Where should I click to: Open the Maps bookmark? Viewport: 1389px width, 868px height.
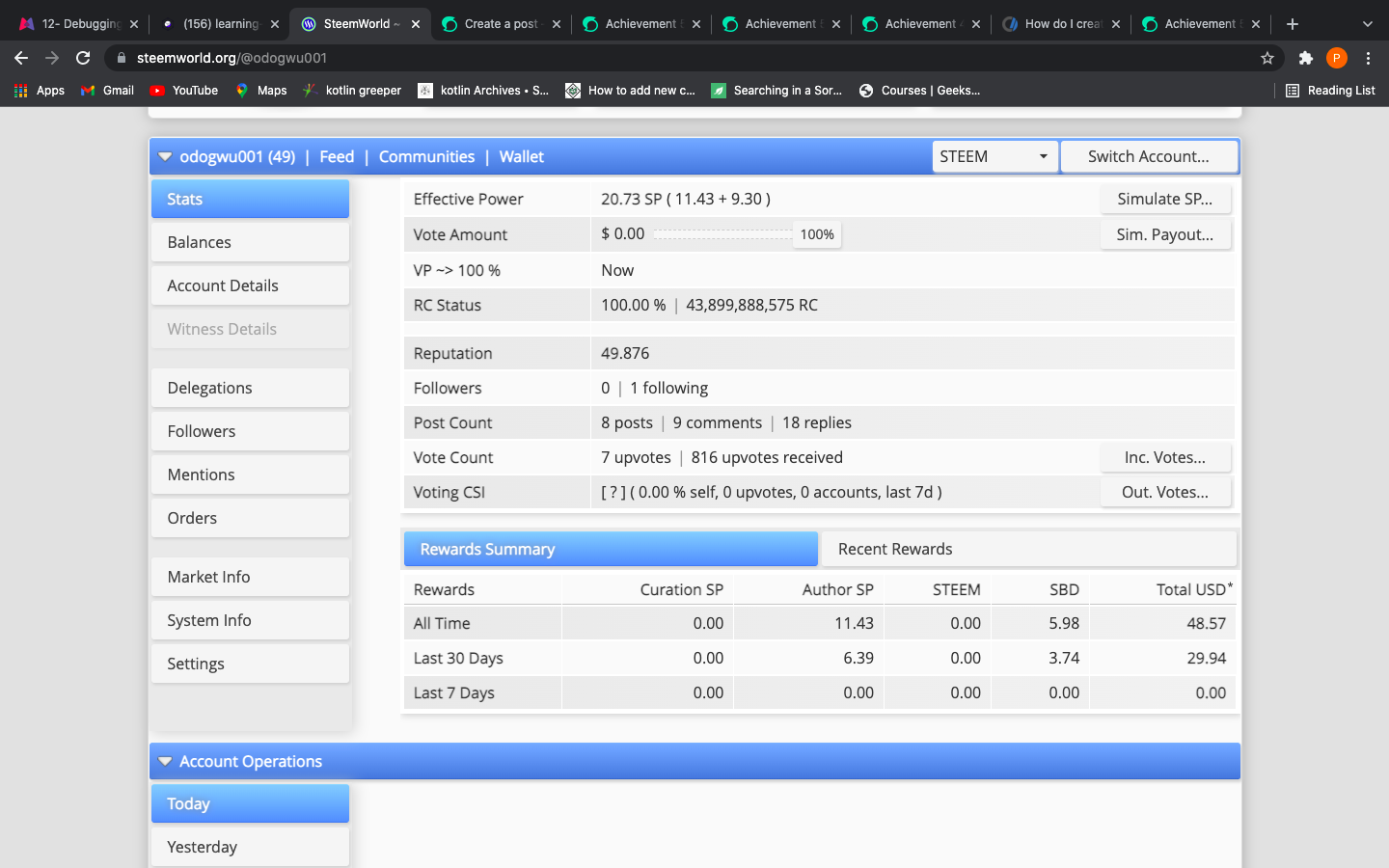(261, 91)
